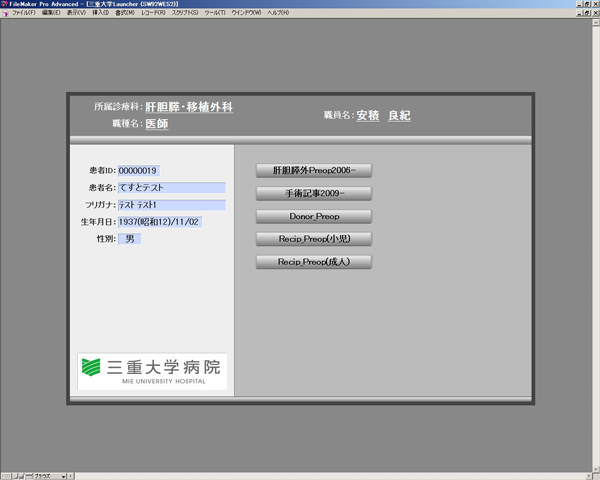Click the Donor_Preop button
Image resolution: width=600 pixels, height=480 pixels.
click(314, 216)
